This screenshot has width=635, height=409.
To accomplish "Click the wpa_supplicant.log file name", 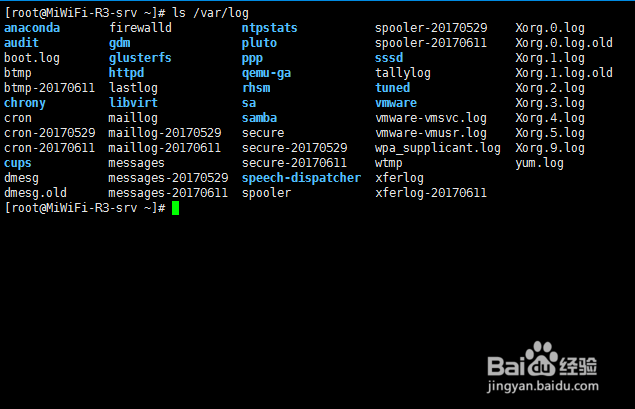I will pyautogui.click(x=438, y=148).
